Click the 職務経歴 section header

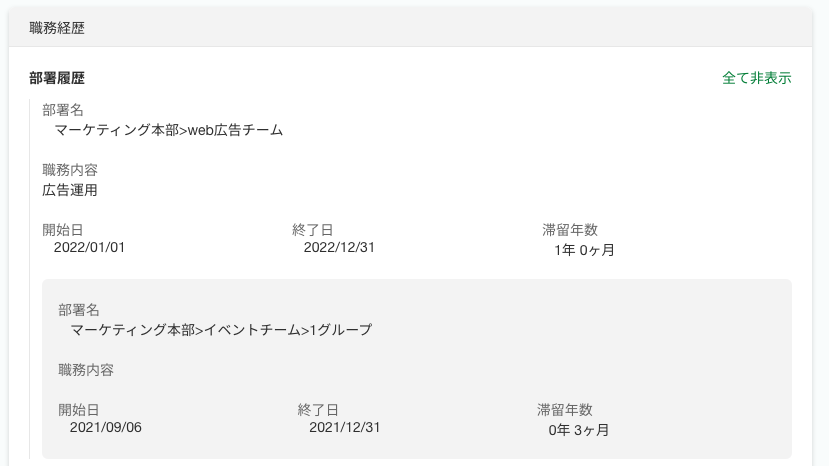click(57, 28)
